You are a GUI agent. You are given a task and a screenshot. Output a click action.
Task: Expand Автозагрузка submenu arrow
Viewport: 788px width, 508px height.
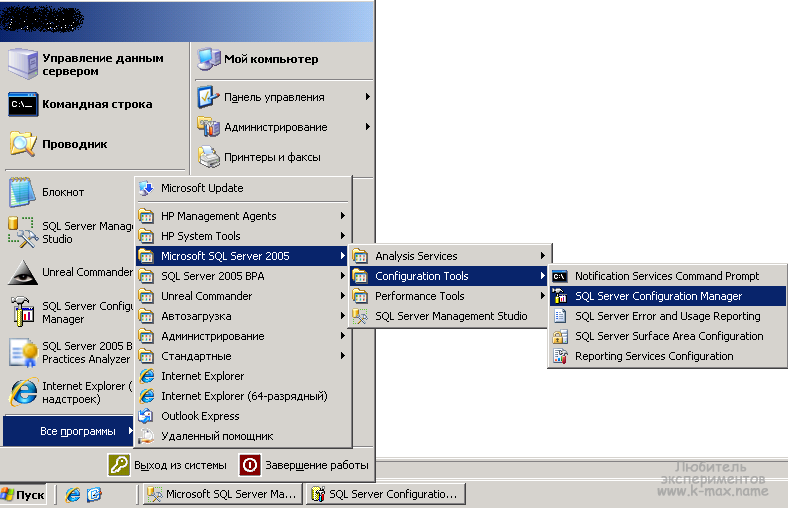click(x=343, y=316)
